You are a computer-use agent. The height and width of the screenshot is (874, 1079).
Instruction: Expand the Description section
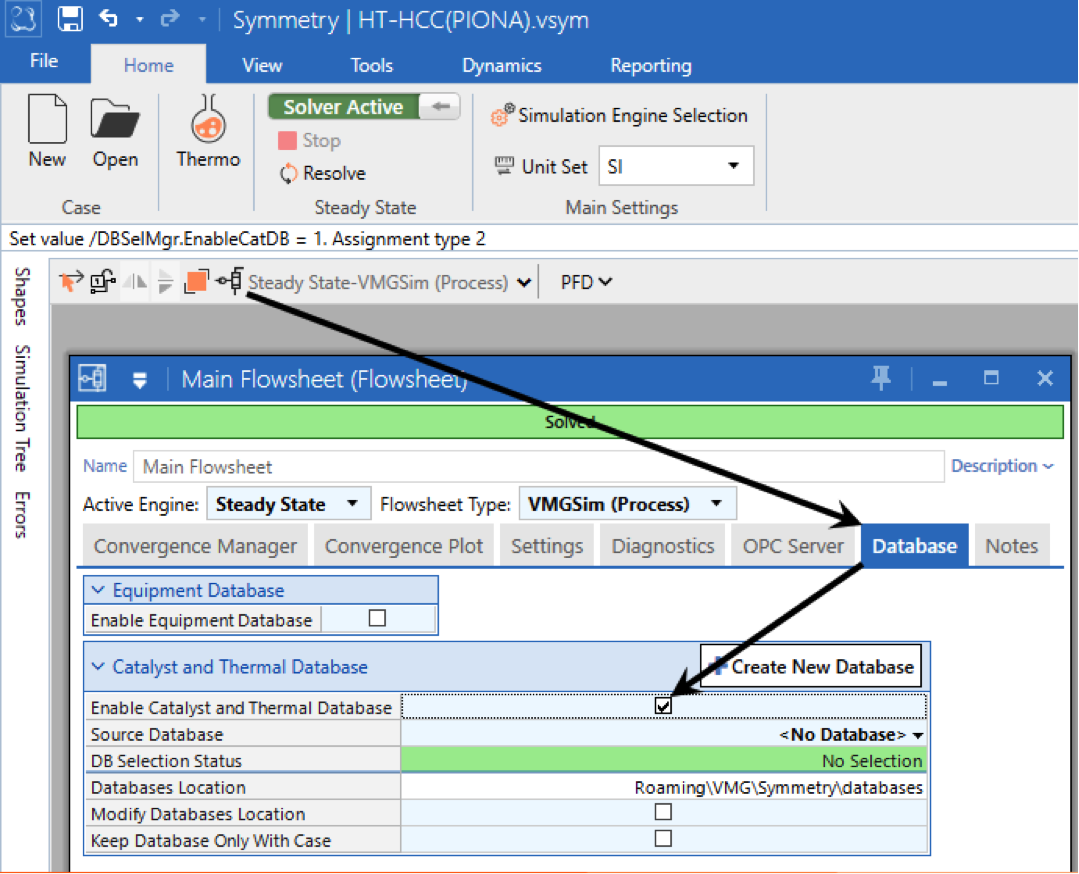[1002, 466]
